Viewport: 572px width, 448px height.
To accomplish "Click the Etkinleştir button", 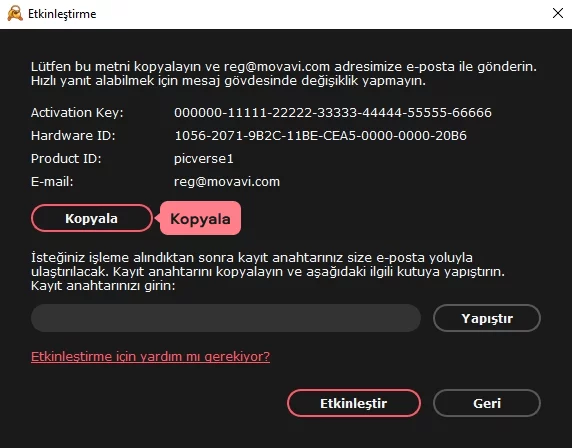I will 354,403.
